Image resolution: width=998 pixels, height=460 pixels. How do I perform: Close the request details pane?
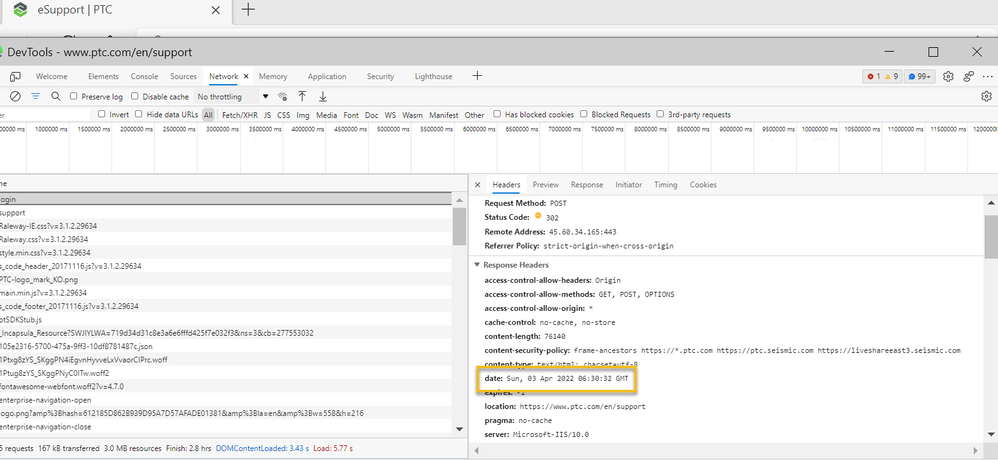(477, 185)
